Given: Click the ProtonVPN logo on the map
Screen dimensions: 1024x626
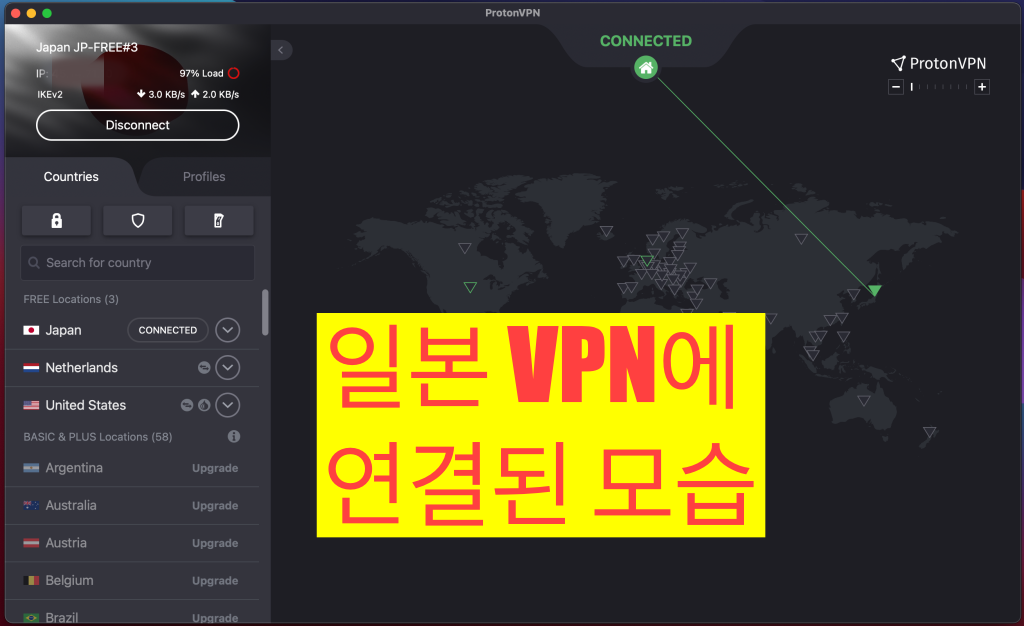Looking at the screenshot, I should 938,63.
